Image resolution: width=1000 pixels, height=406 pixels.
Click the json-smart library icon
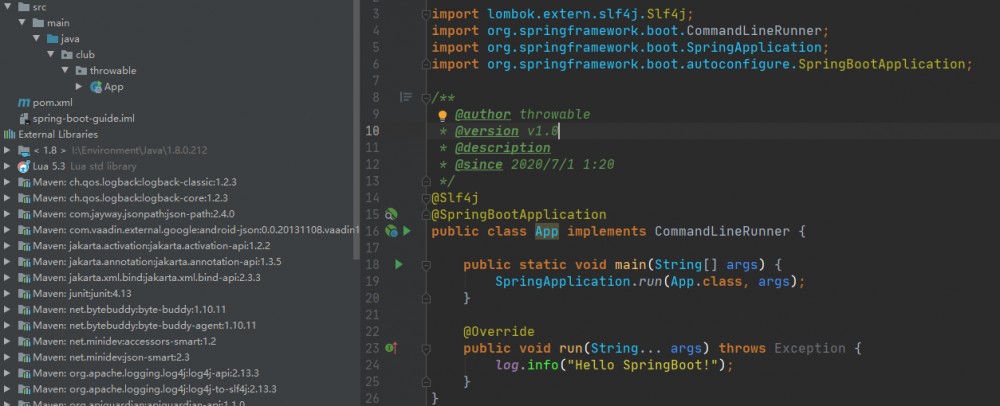(24, 358)
